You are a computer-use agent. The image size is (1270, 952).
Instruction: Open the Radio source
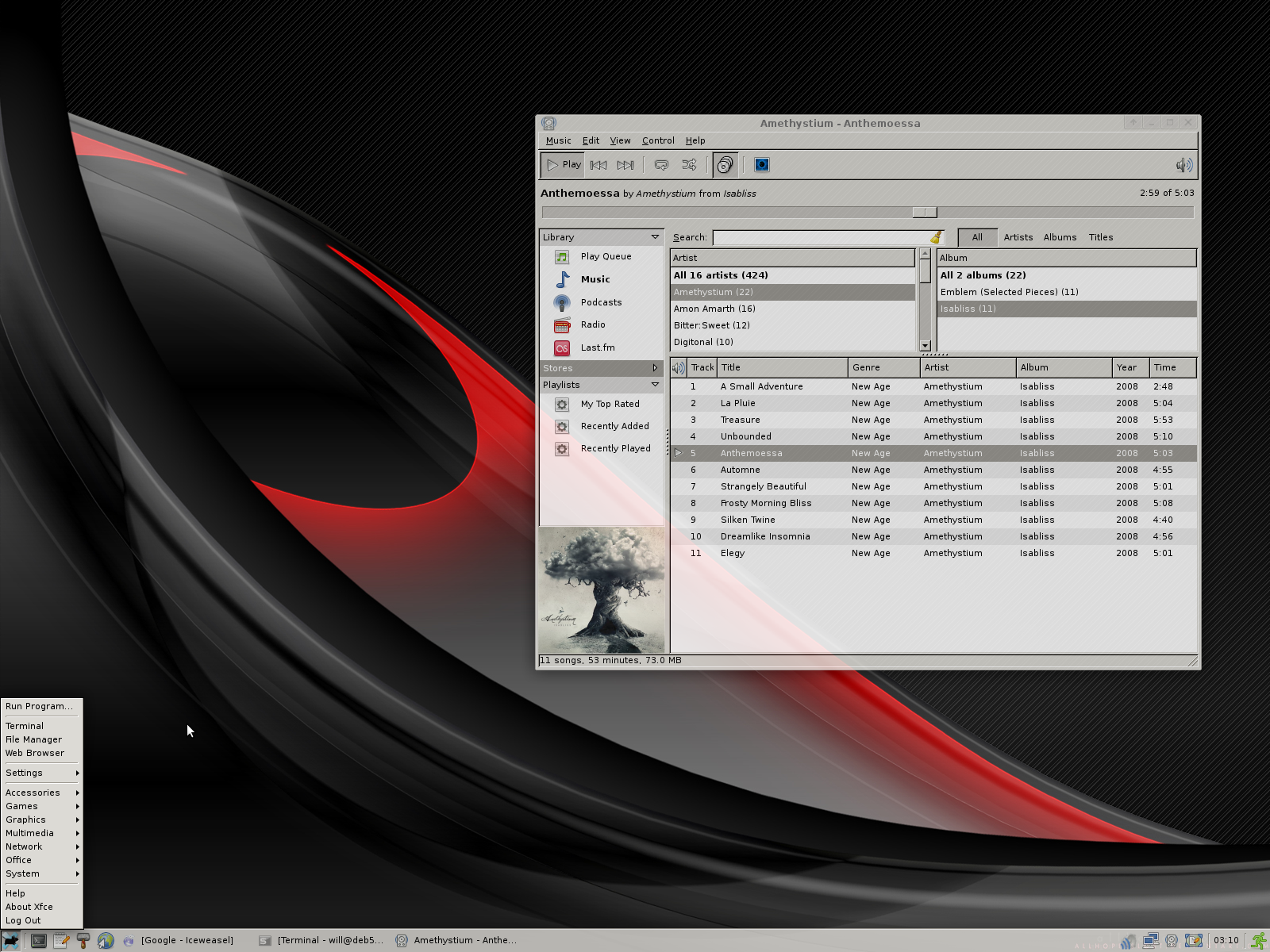click(x=592, y=324)
